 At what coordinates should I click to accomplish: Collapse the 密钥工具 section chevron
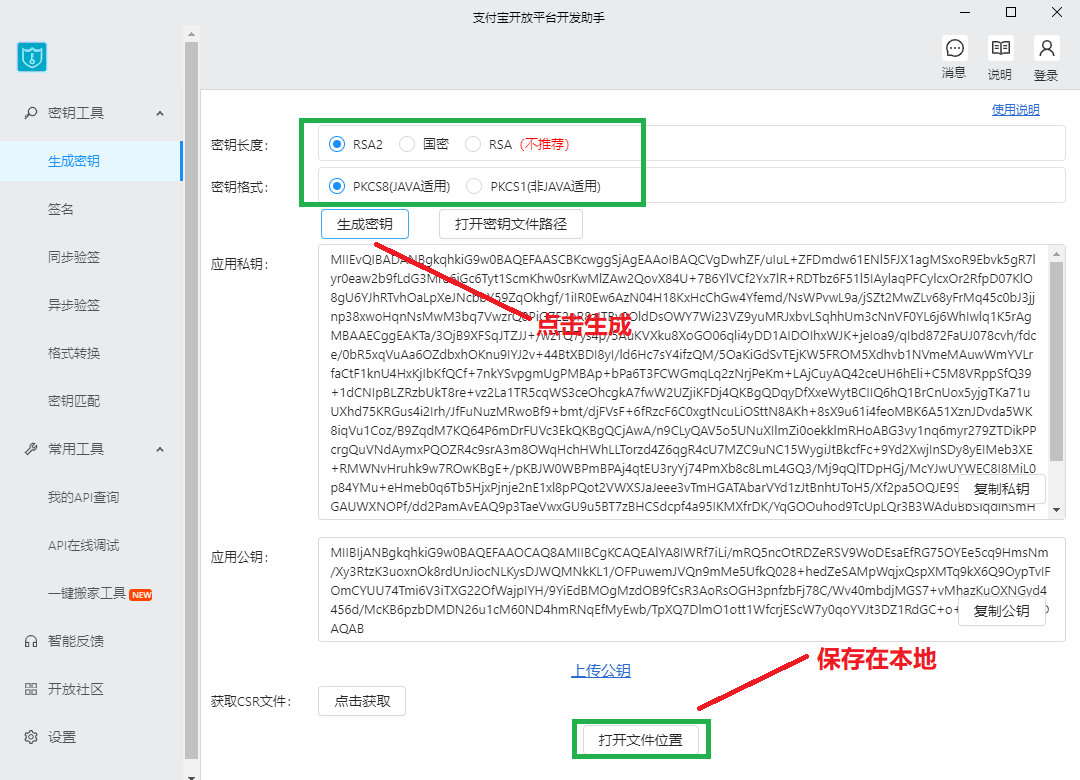pos(160,114)
